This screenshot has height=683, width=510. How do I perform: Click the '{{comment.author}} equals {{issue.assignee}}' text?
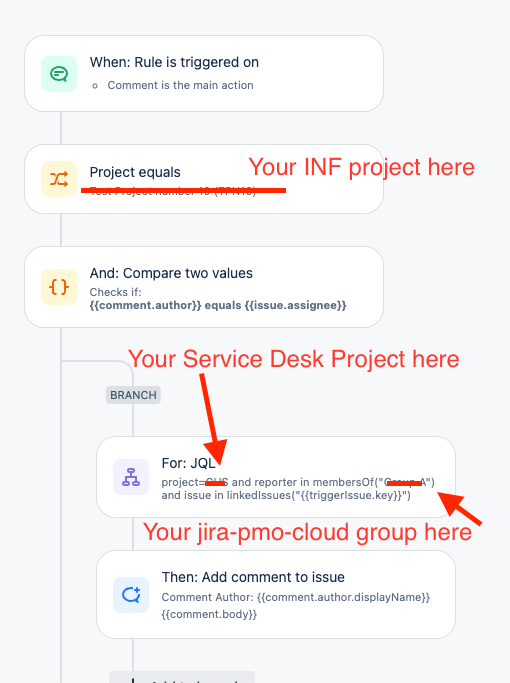pos(218,305)
